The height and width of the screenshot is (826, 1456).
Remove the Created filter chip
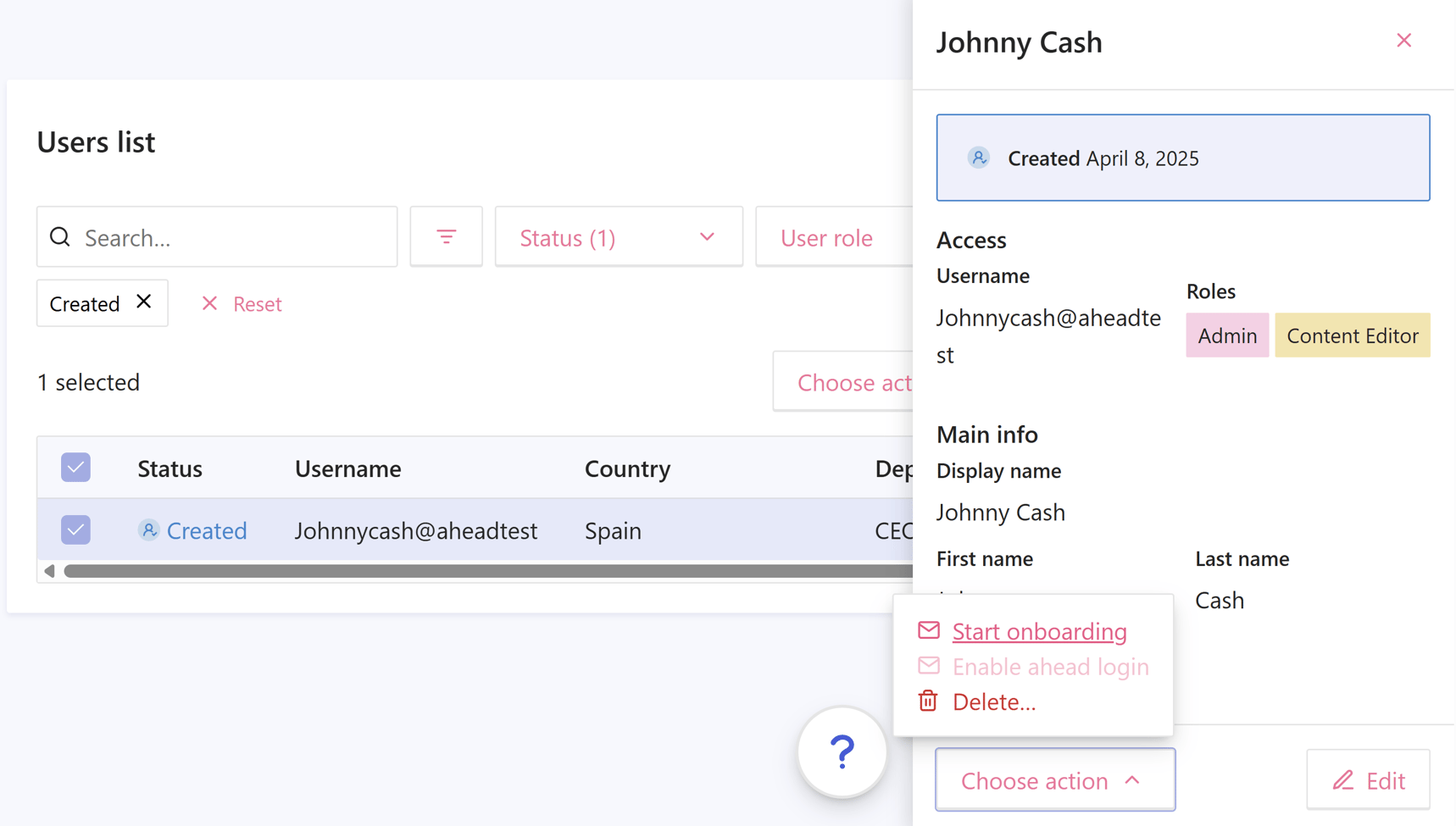pyautogui.click(x=142, y=302)
